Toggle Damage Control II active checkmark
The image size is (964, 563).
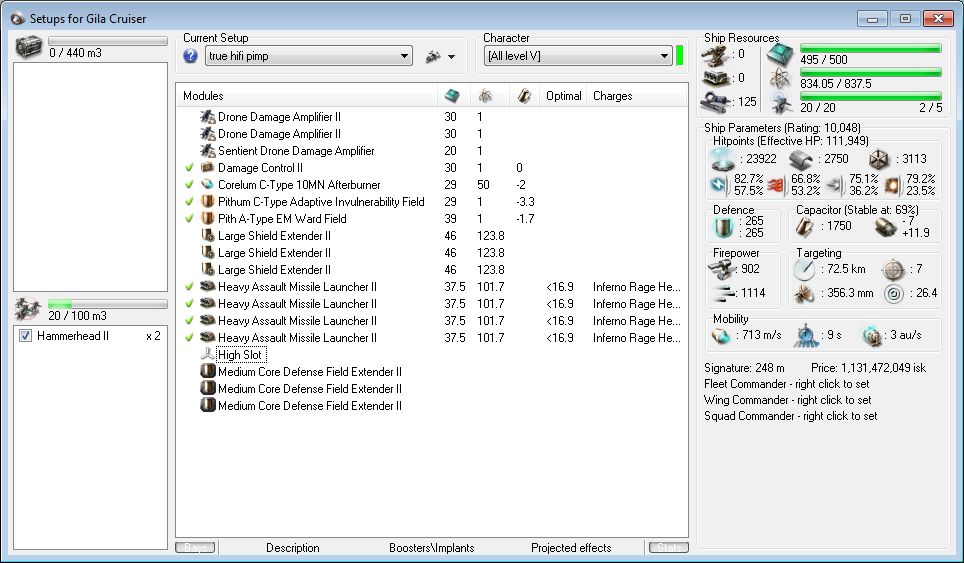[189, 168]
